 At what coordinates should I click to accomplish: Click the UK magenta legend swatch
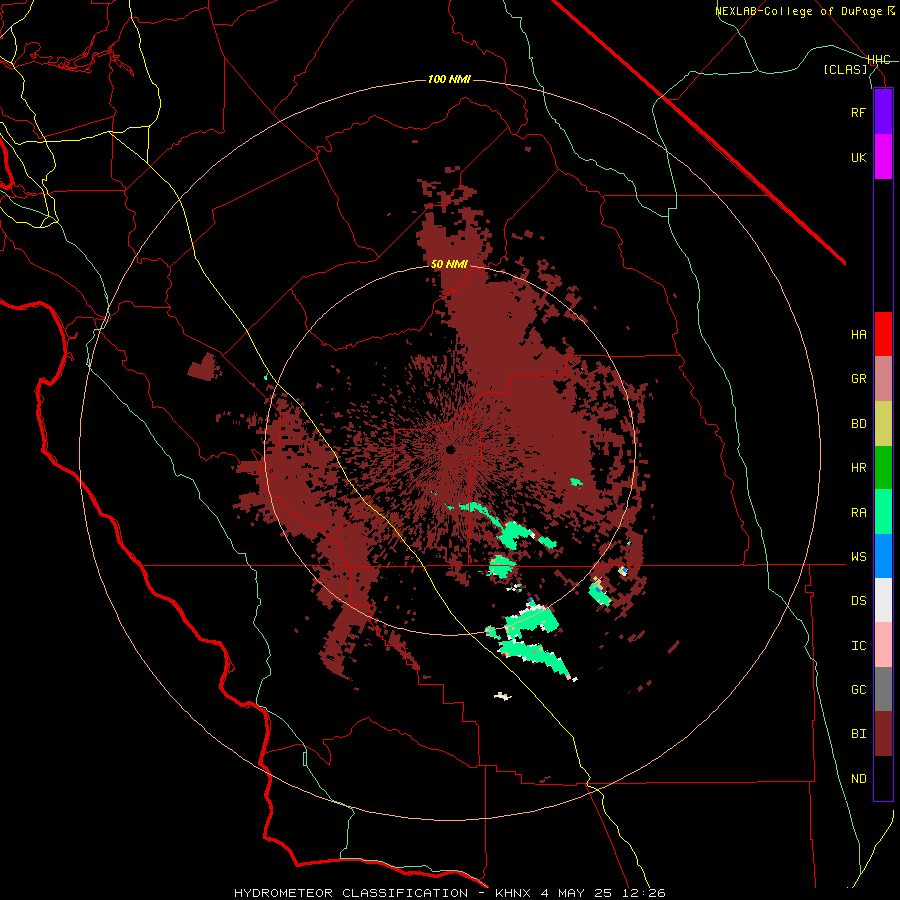pyautogui.click(x=883, y=157)
